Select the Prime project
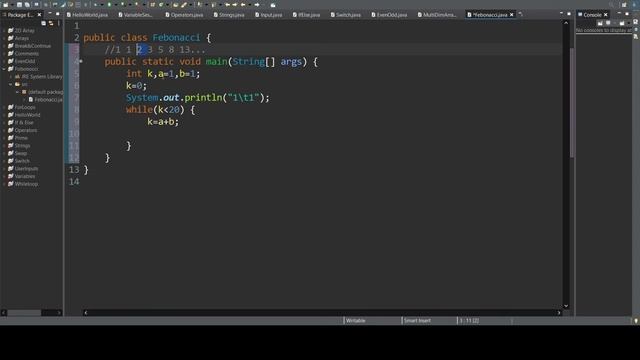The height and width of the screenshot is (360, 640). click(21, 138)
